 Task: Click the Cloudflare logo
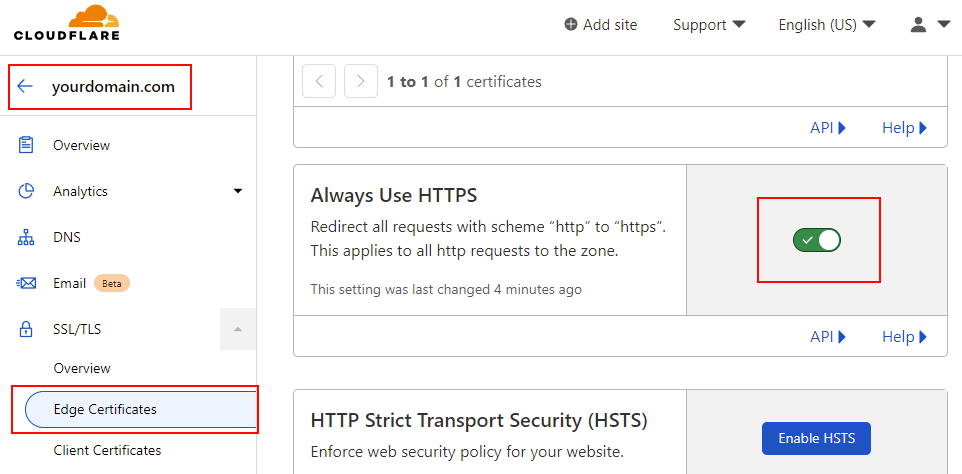click(67, 24)
